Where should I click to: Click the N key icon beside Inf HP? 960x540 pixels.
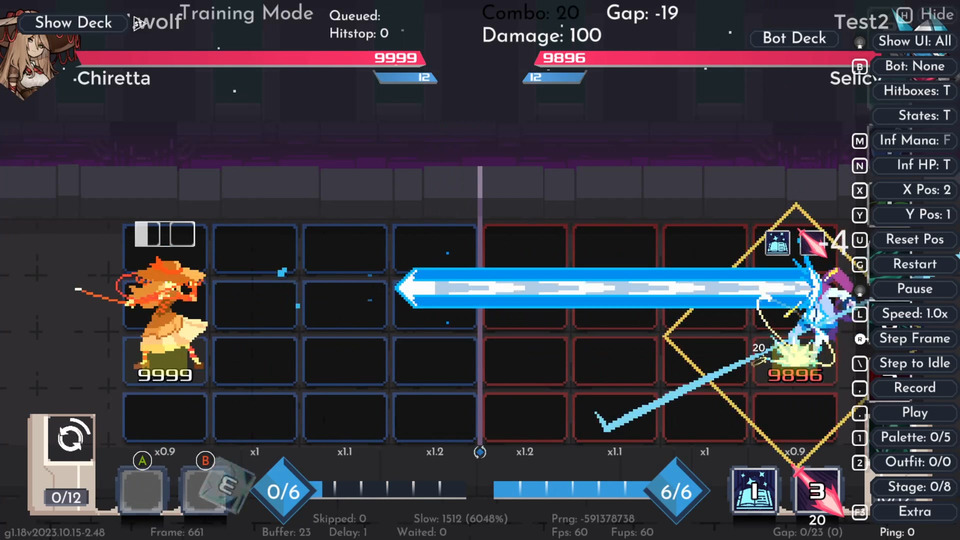[x=860, y=166]
